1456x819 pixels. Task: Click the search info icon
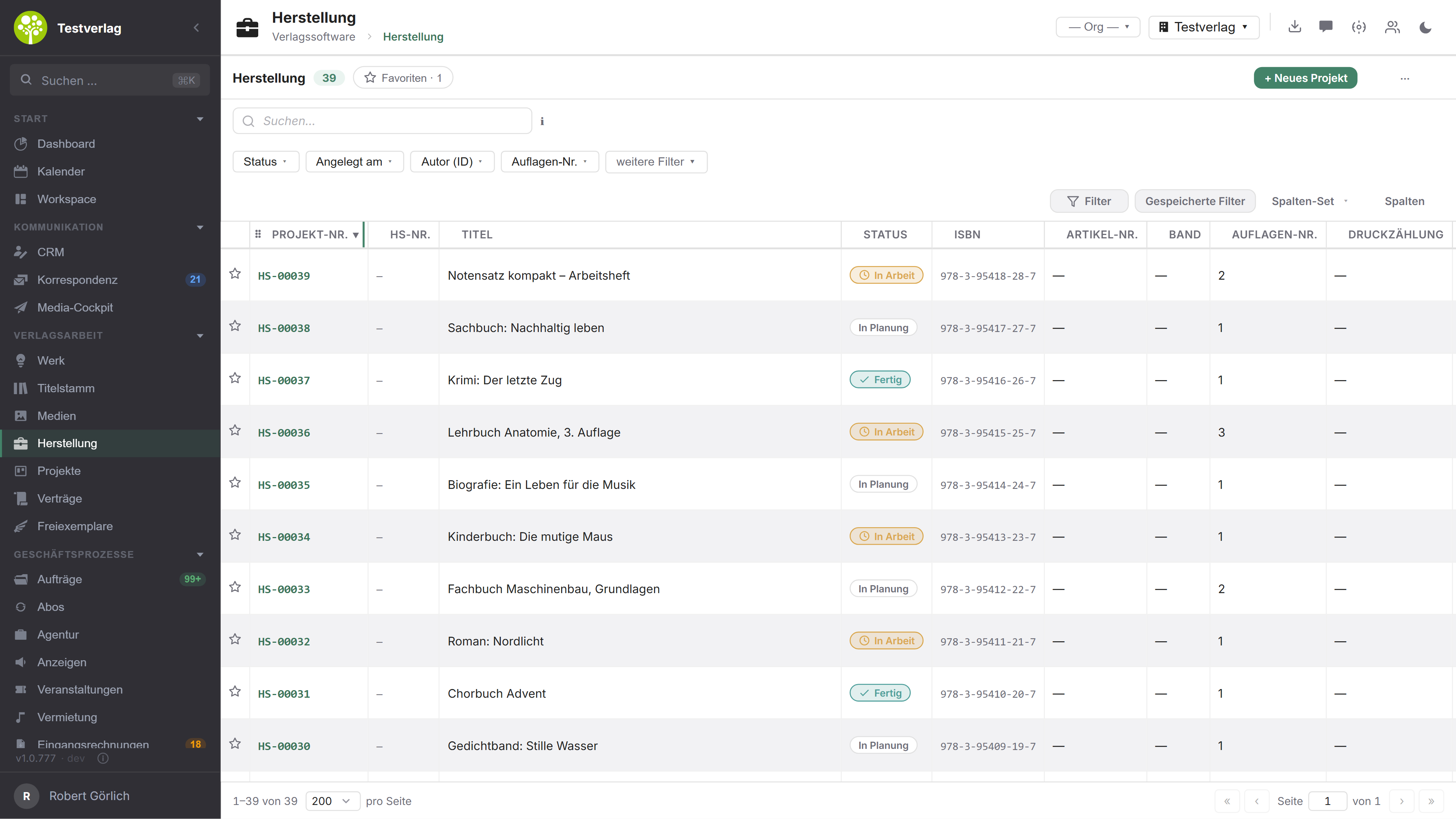pyautogui.click(x=542, y=121)
